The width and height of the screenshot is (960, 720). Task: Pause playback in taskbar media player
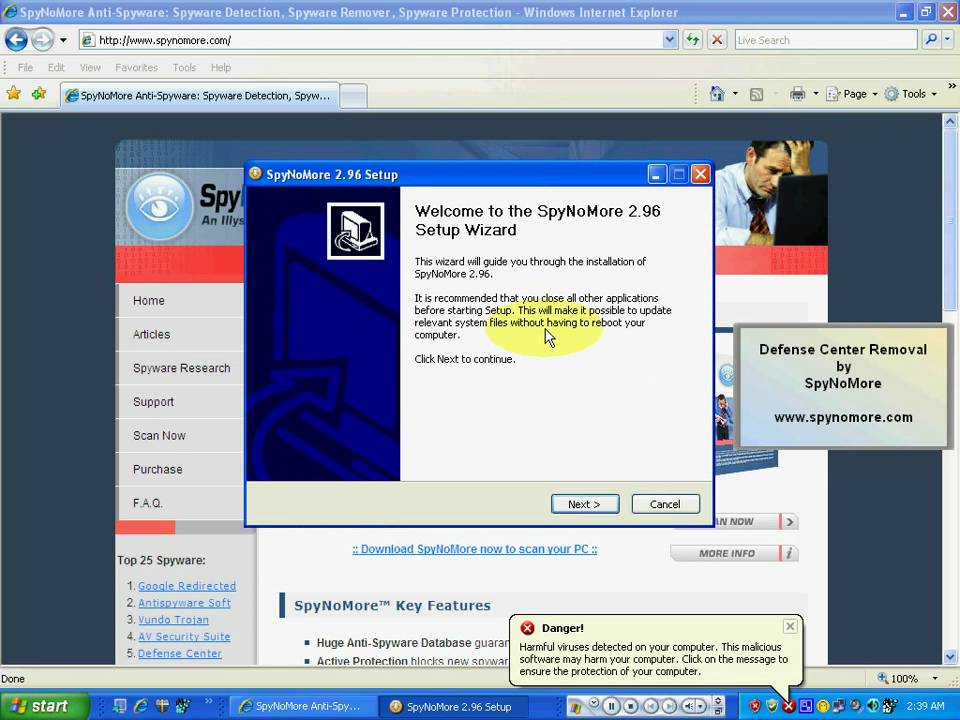pyautogui.click(x=611, y=706)
